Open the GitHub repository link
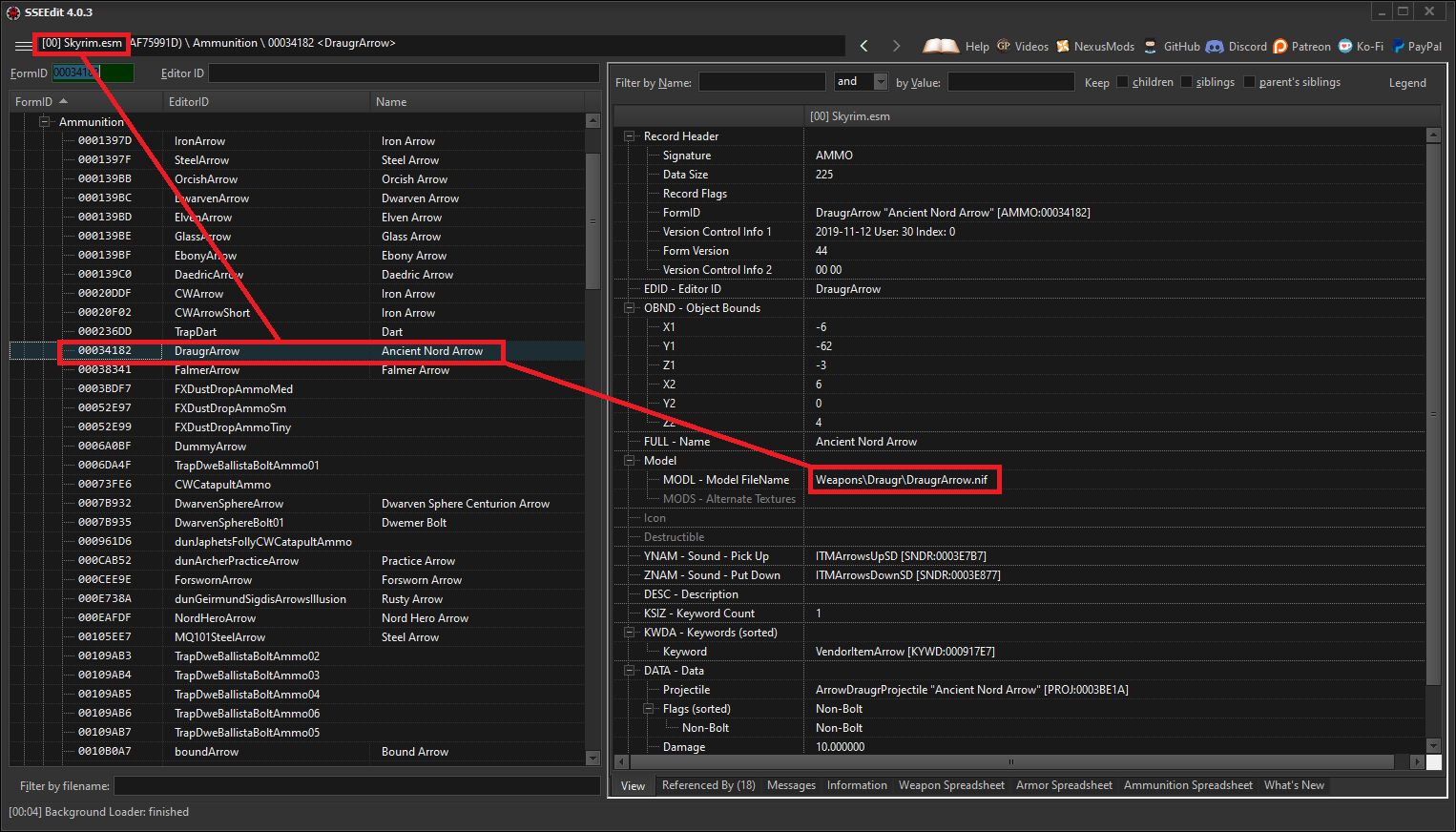Screen dimensions: 1456x832 click(x=1172, y=46)
